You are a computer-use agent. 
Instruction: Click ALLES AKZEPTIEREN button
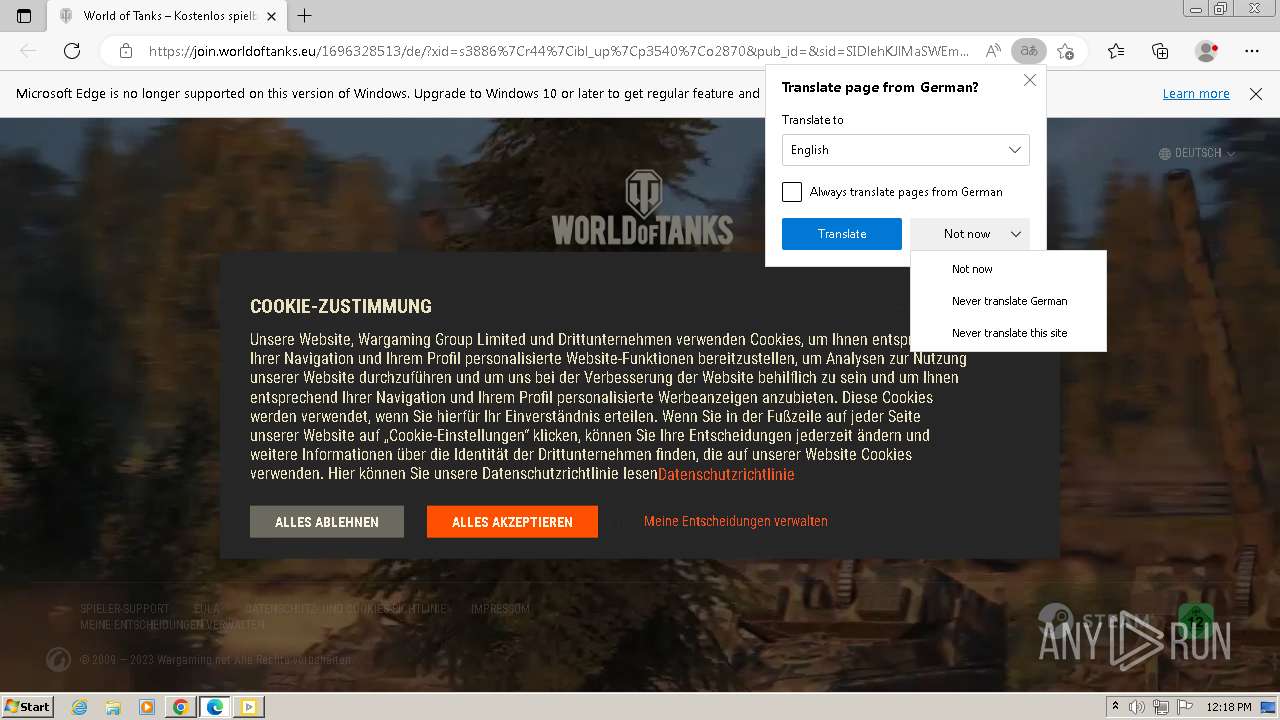click(x=512, y=522)
